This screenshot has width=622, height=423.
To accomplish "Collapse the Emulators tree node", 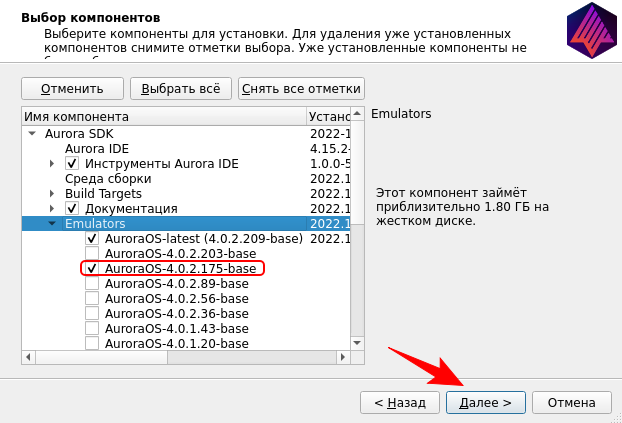I will click(x=52, y=223).
